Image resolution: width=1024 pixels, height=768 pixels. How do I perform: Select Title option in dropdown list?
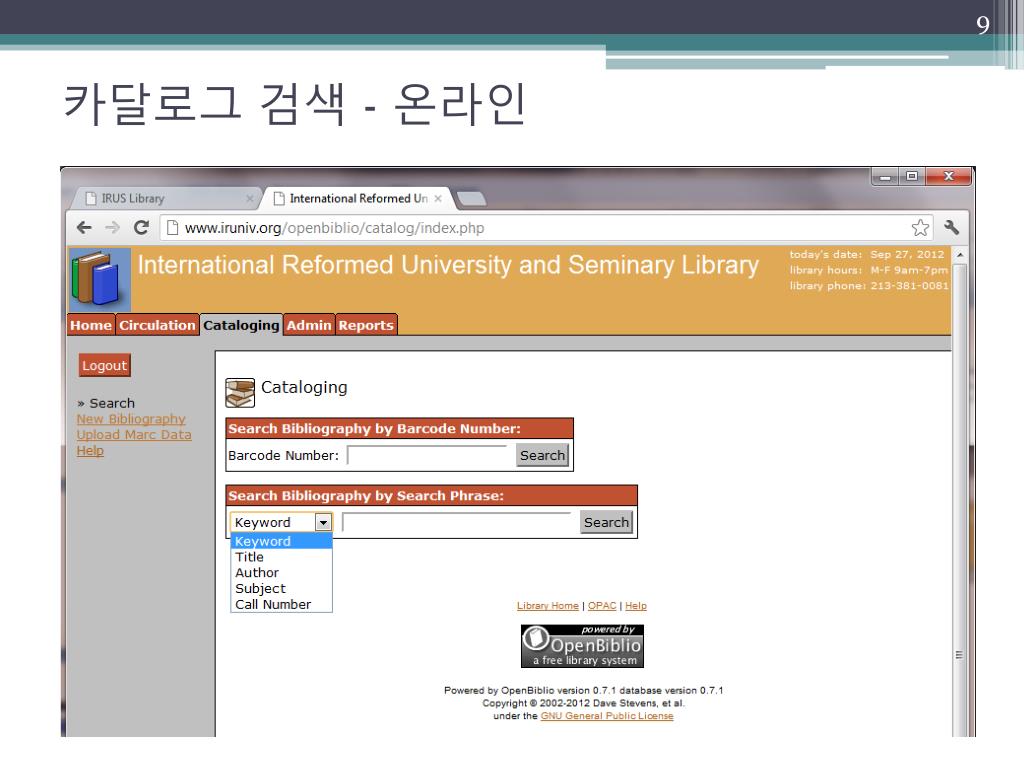[281, 557]
